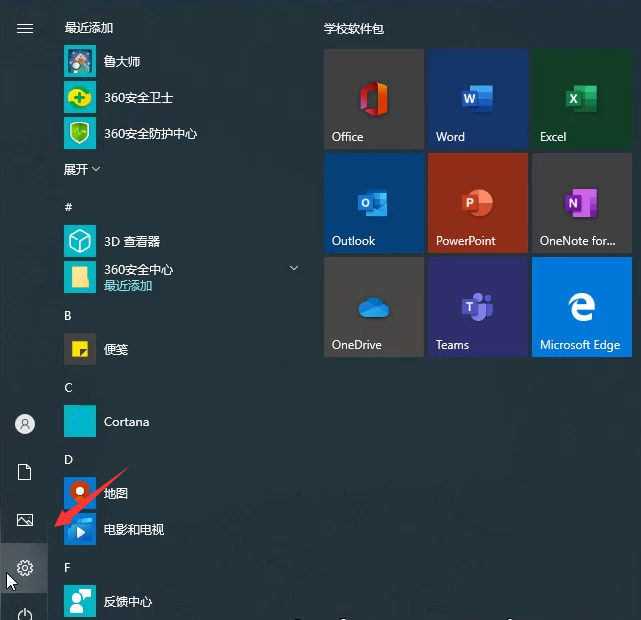Screen dimensions: 641x620
Task: Open the 便笺 sticky notes app
Action: point(116,350)
